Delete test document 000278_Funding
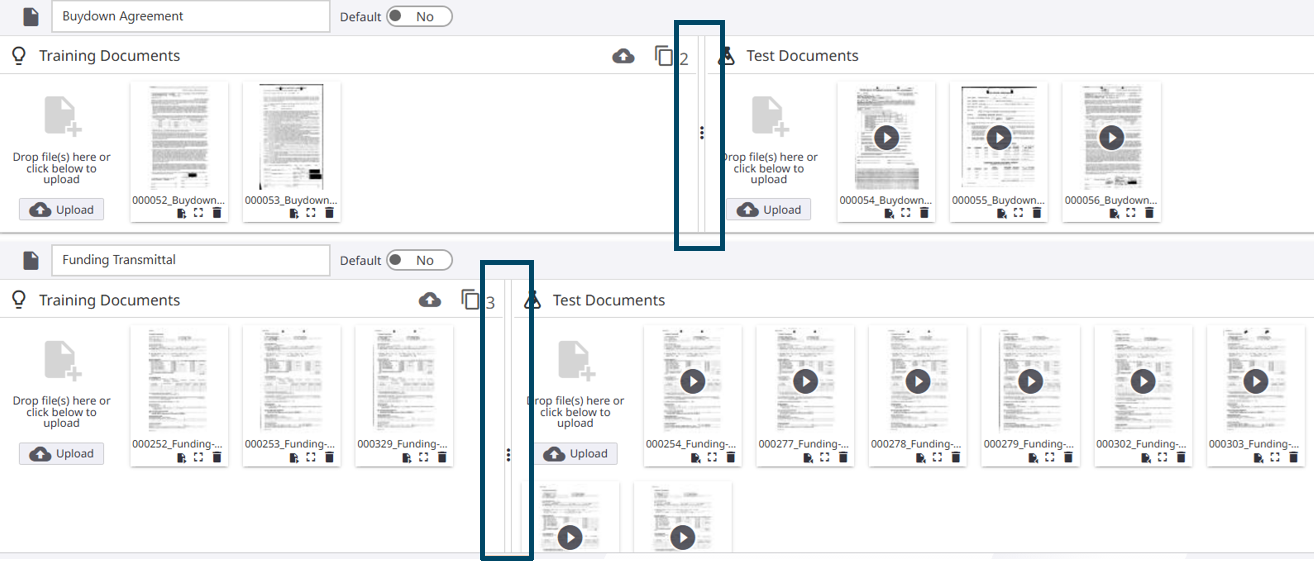The width and height of the screenshot is (1314, 562). tap(955, 457)
